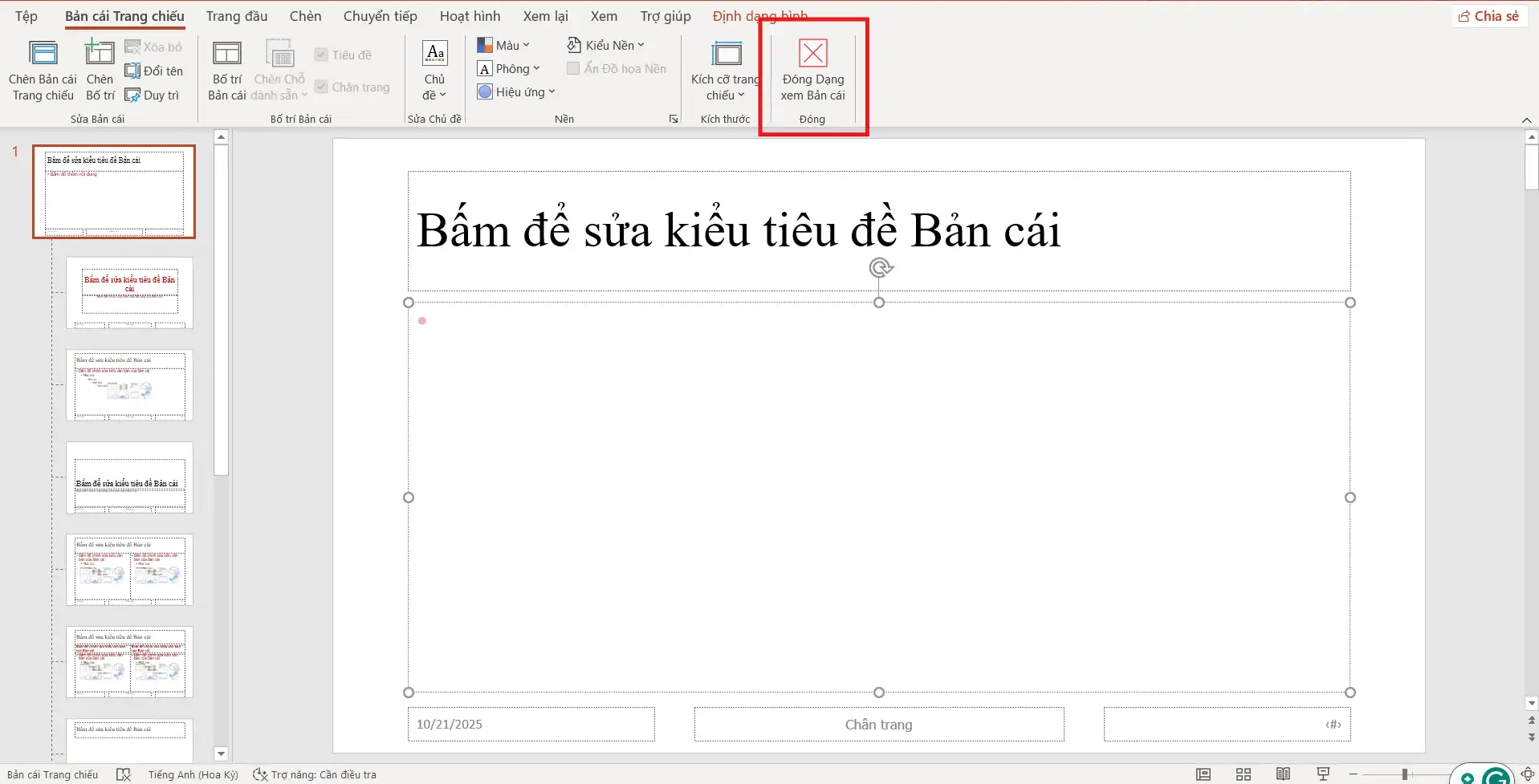This screenshot has height=784, width=1539.
Task: Click the Chia sẻ button
Action: 1489,15
